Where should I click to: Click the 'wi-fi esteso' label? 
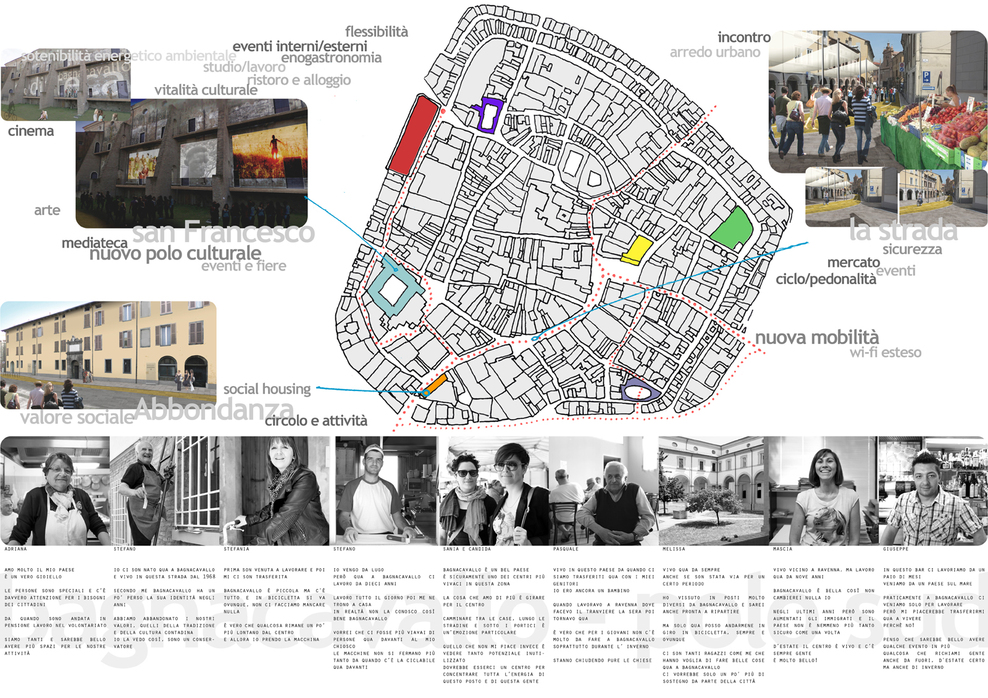tap(885, 353)
